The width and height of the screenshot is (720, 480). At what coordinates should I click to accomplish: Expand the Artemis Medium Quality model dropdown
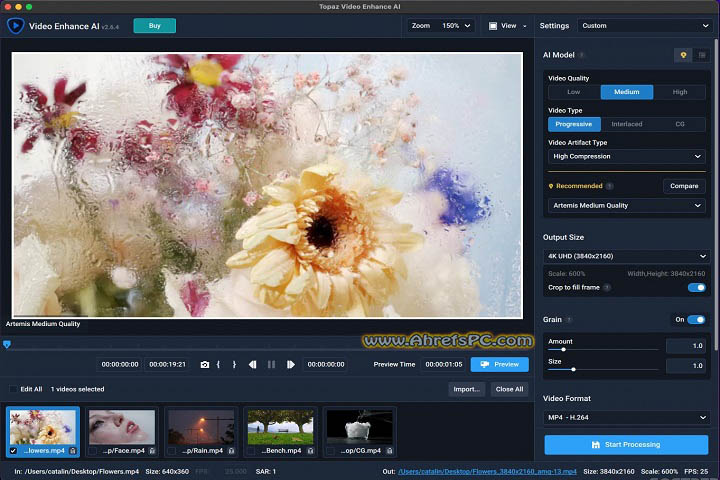point(627,205)
